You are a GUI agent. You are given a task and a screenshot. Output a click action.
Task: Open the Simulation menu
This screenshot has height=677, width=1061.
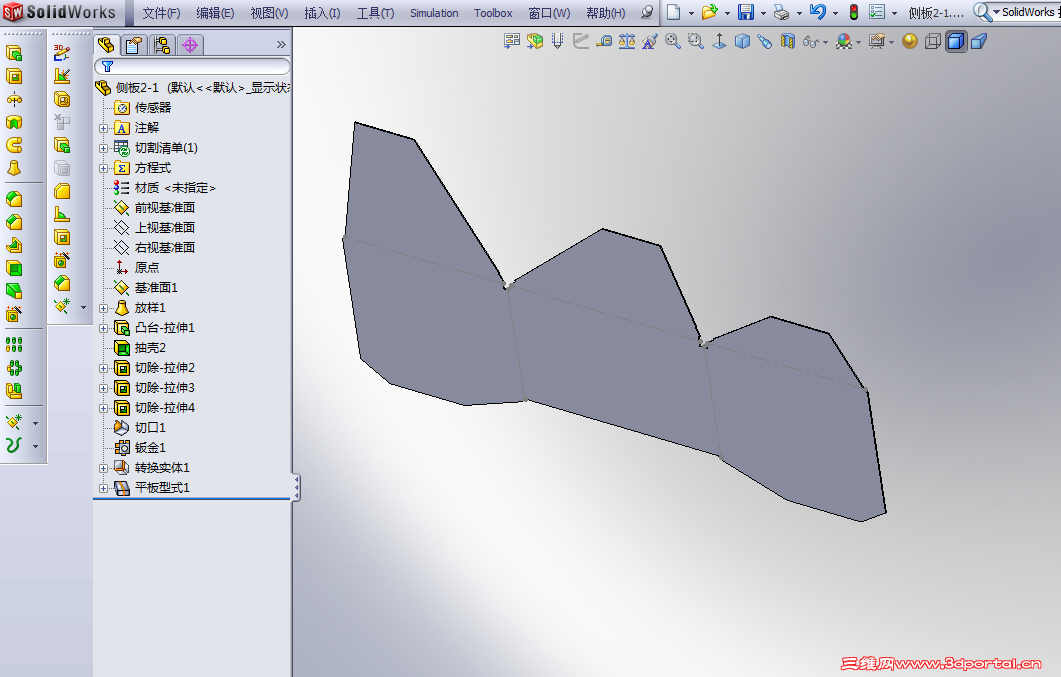[434, 13]
